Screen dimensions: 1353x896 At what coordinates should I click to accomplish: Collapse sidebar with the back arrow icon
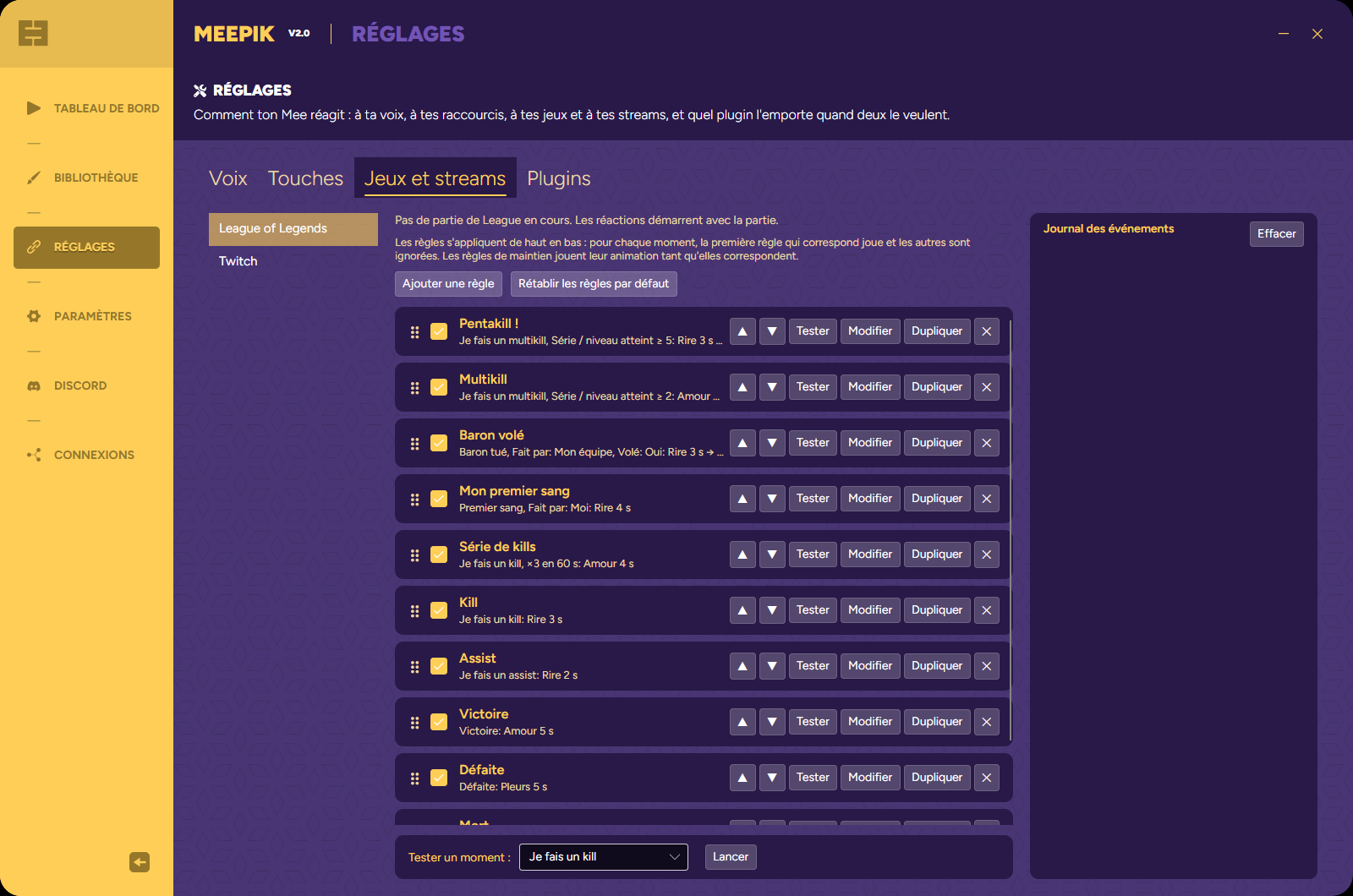(140, 862)
